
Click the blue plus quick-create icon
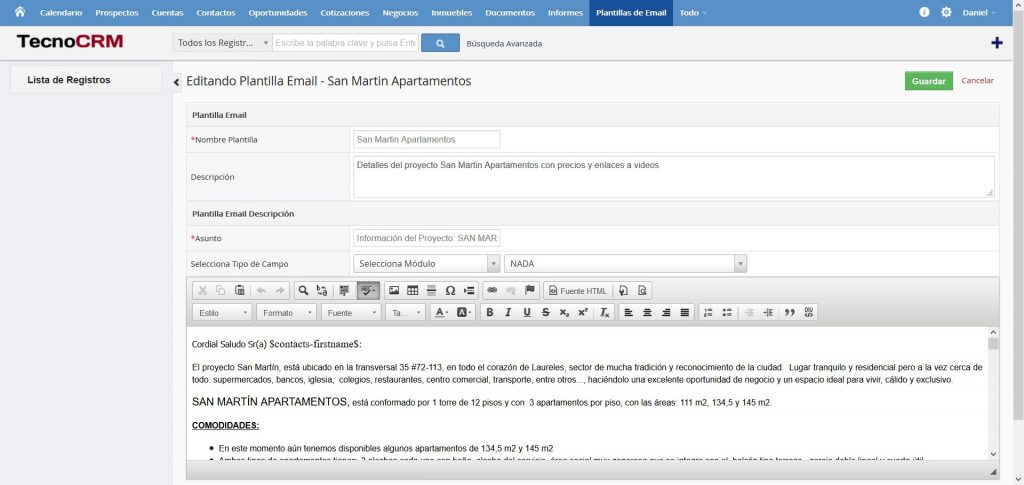[996, 43]
